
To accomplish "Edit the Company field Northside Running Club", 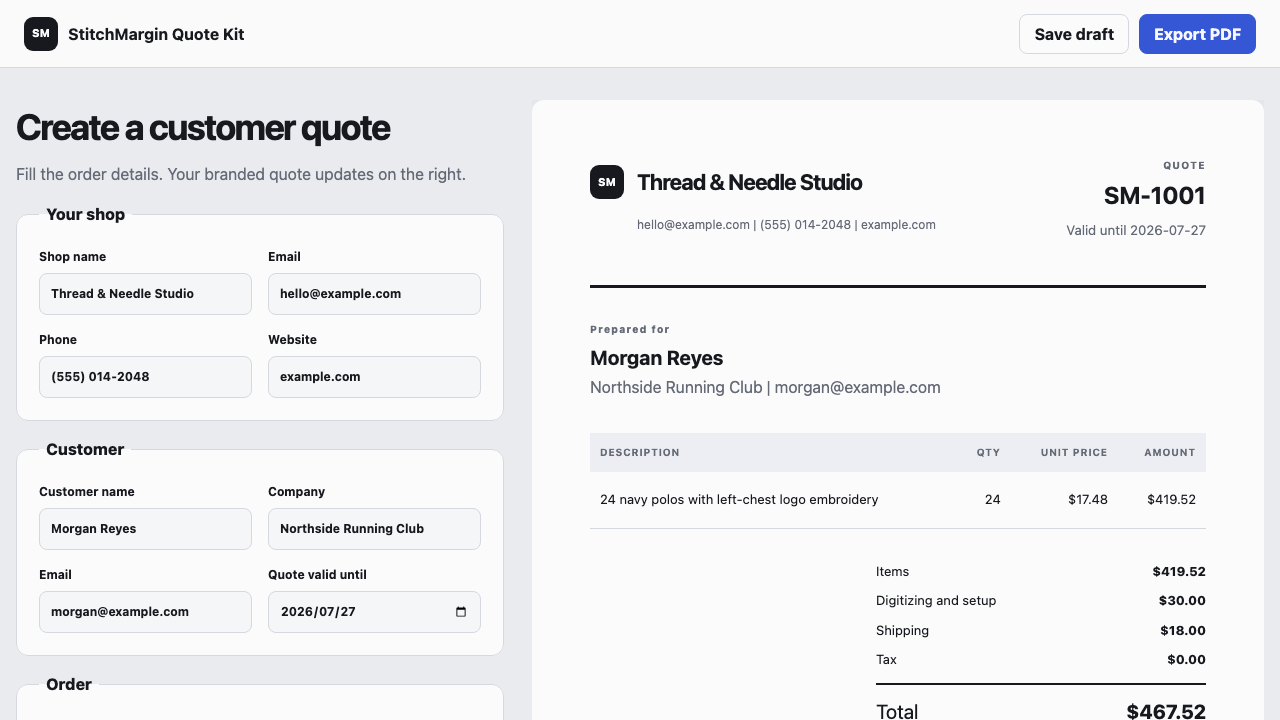I will pyautogui.click(x=374, y=529).
